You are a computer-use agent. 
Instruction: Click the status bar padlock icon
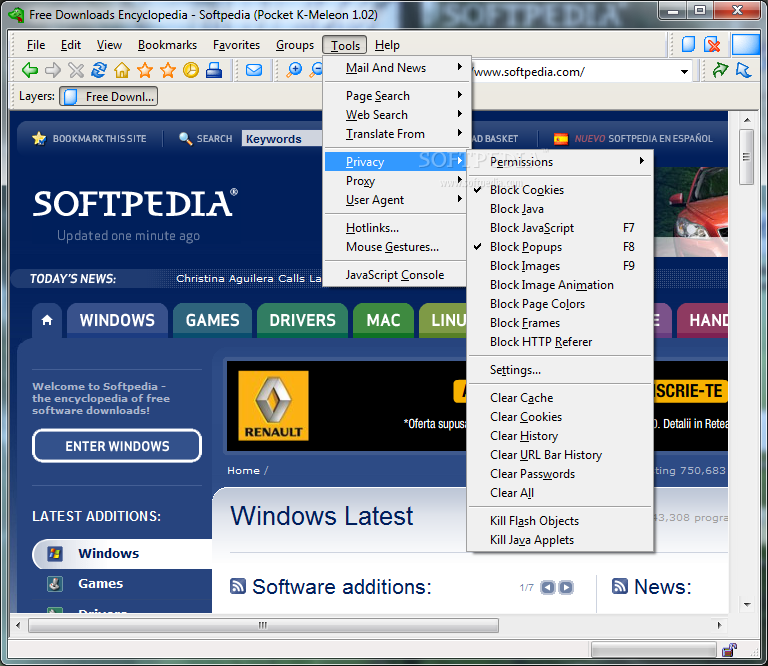729,650
